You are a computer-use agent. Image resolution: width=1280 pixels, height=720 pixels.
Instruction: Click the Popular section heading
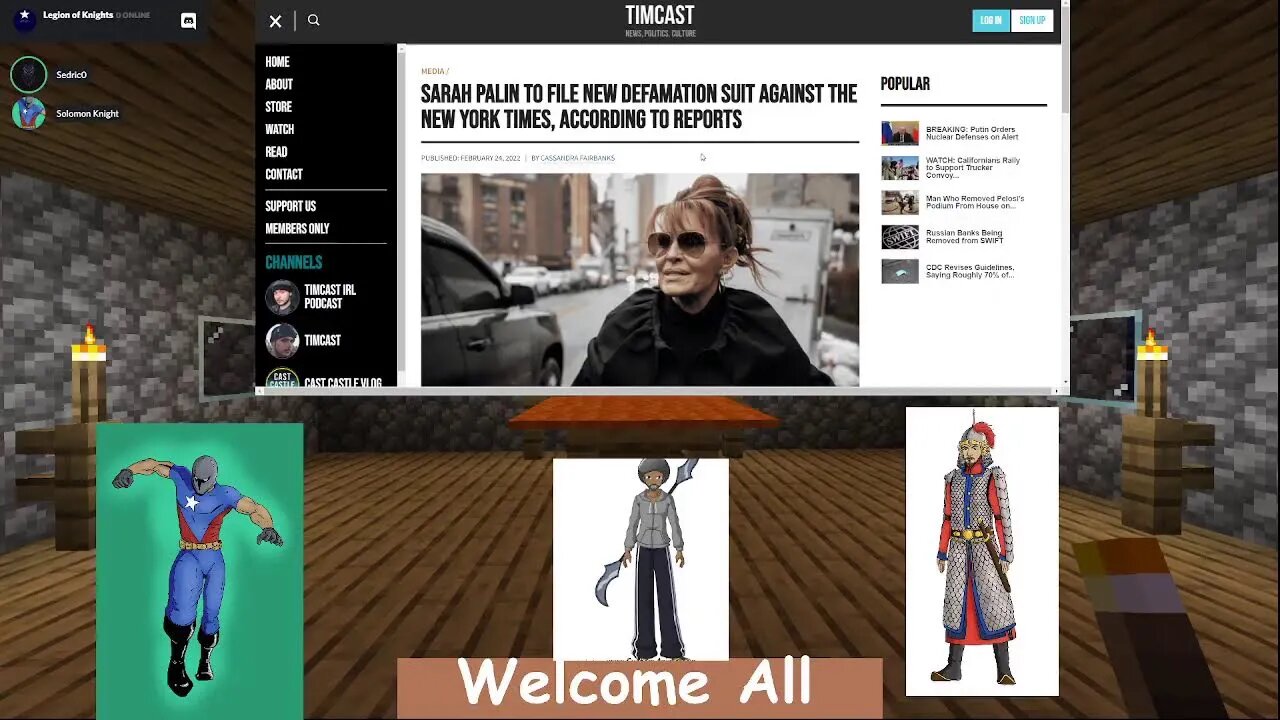coord(905,84)
